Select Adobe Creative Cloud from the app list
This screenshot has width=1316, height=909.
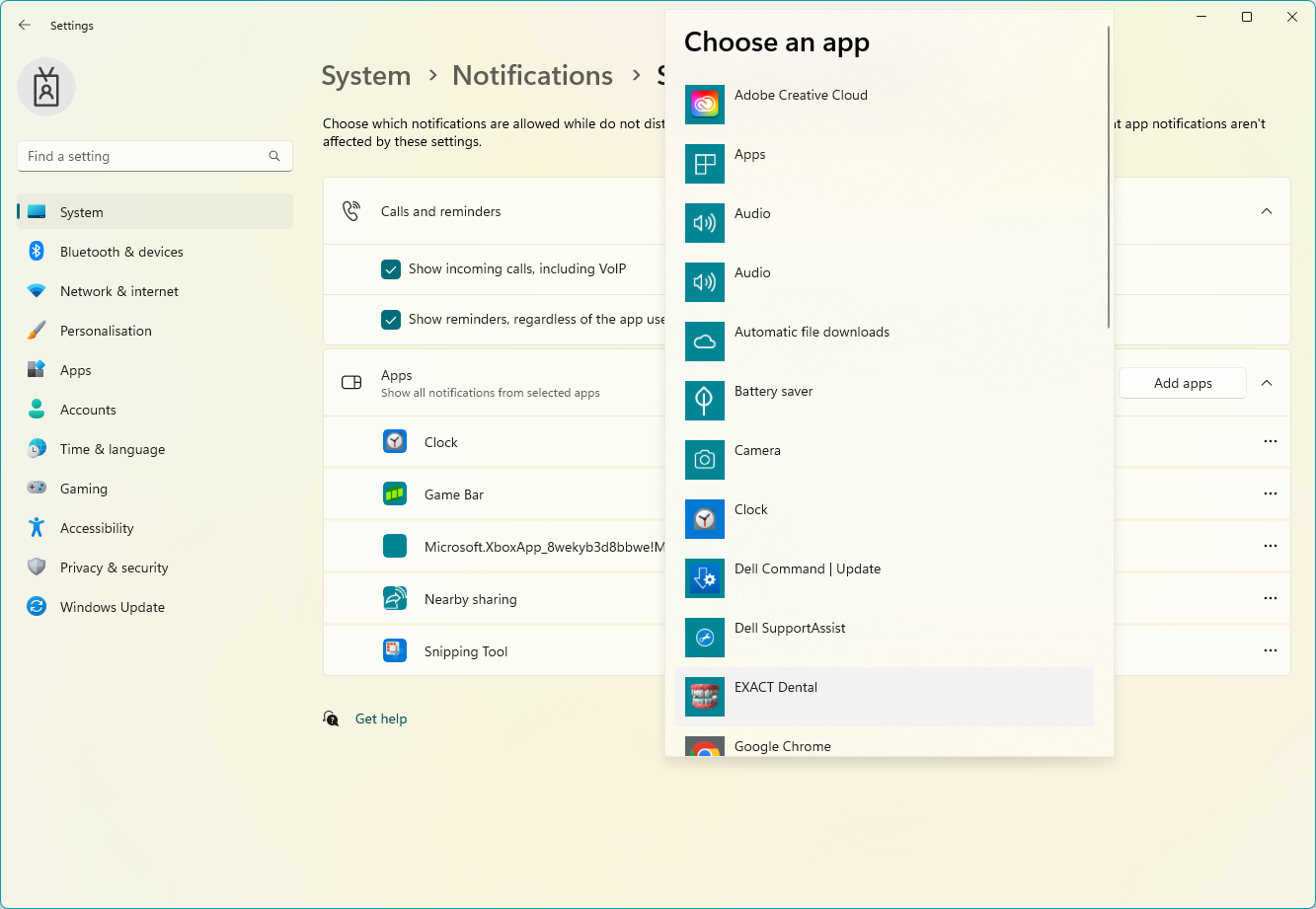(x=801, y=95)
